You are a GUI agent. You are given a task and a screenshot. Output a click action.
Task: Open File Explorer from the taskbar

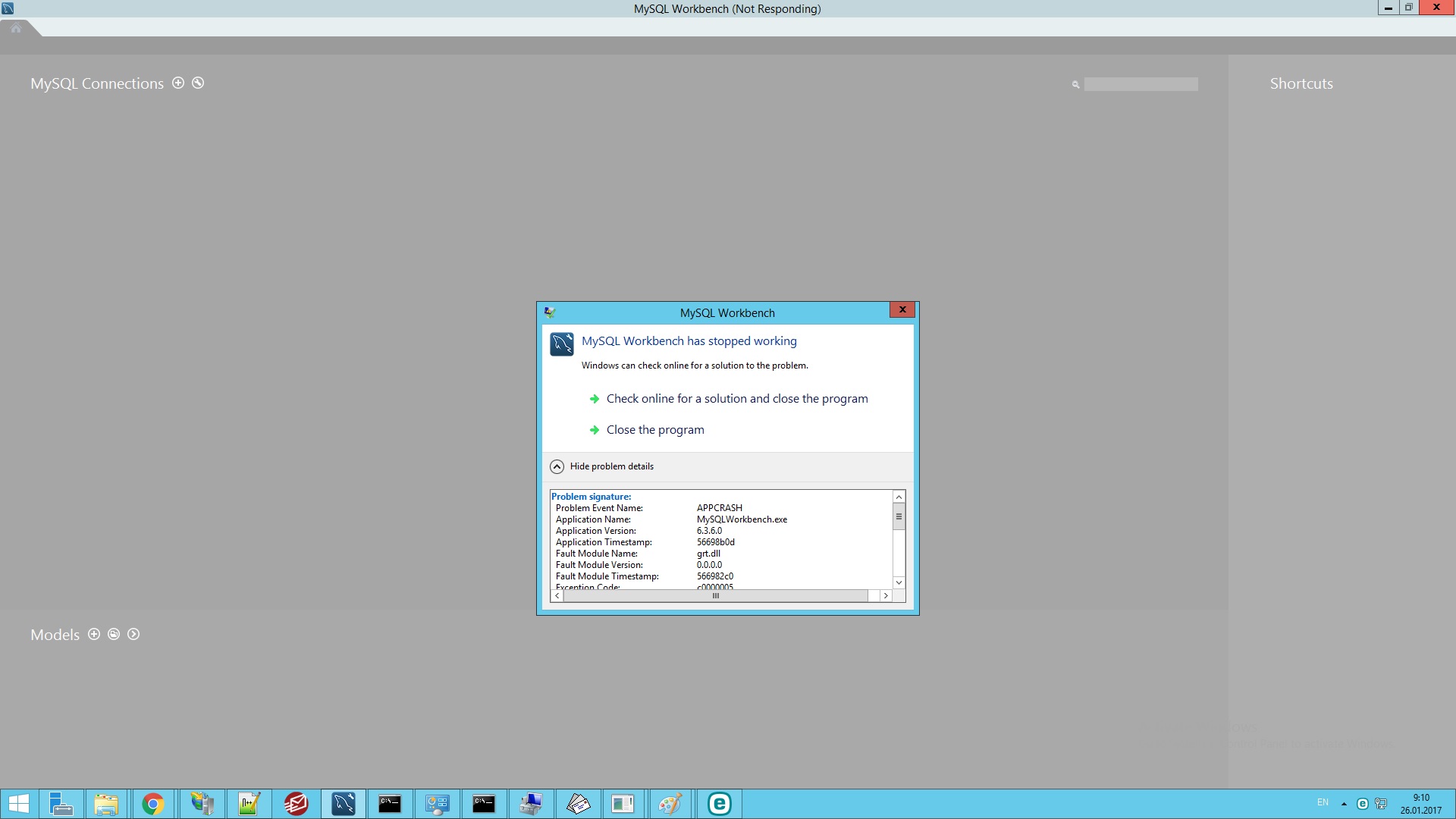point(106,804)
